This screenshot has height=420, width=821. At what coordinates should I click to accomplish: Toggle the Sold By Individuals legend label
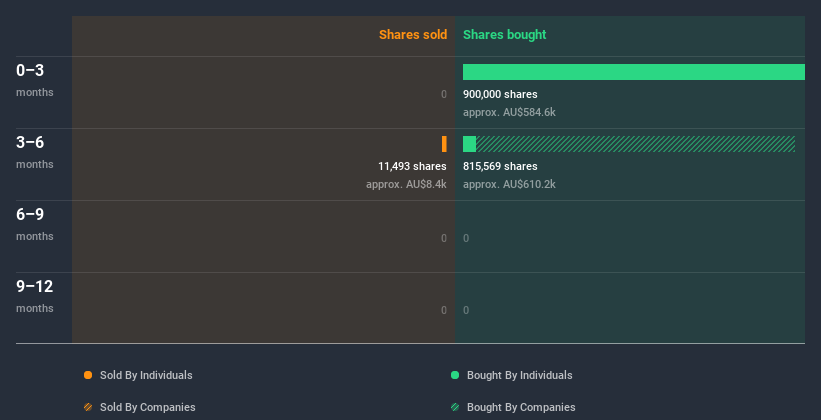click(146, 375)
